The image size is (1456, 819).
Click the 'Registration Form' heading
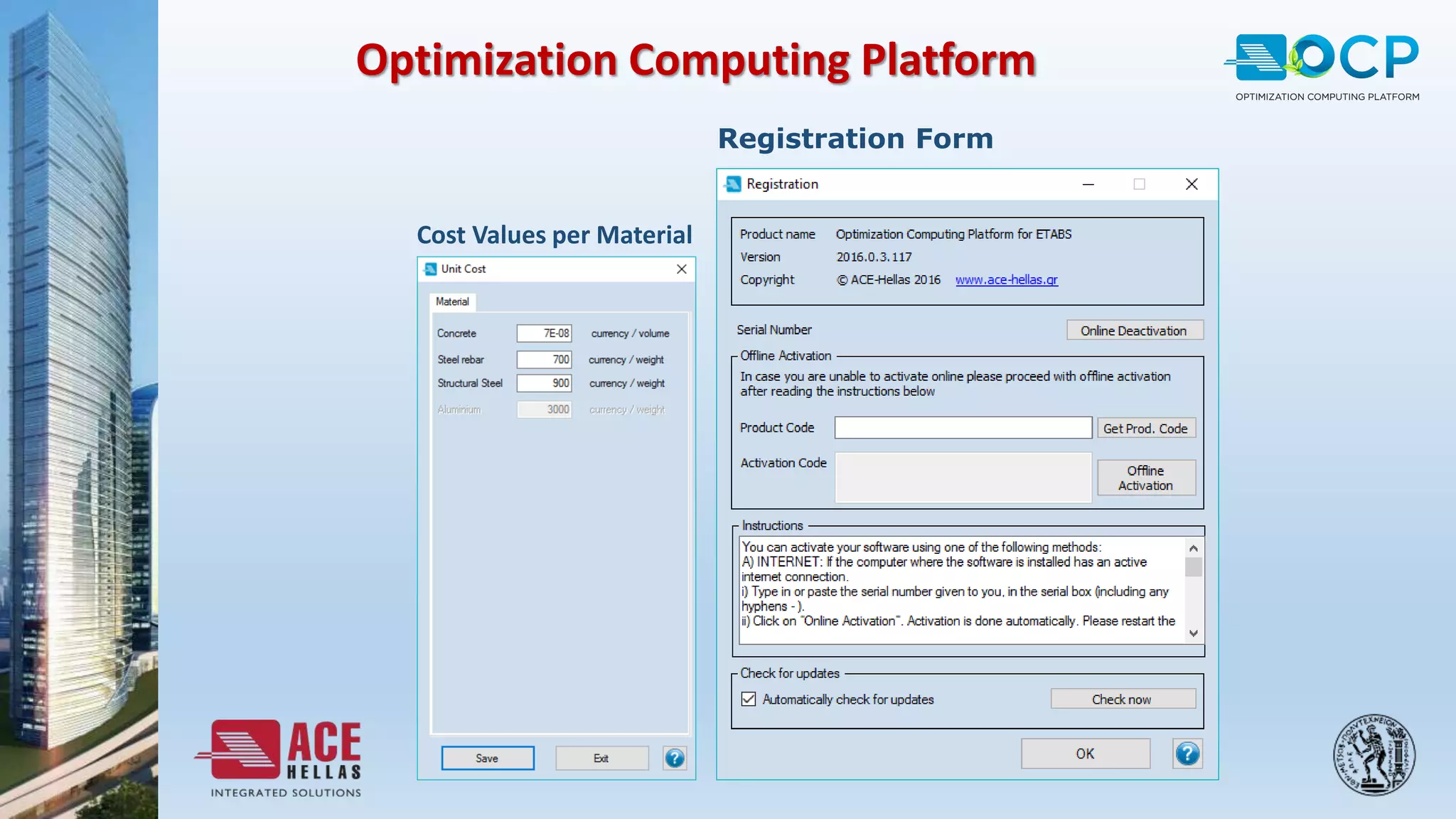click(855, 139)
